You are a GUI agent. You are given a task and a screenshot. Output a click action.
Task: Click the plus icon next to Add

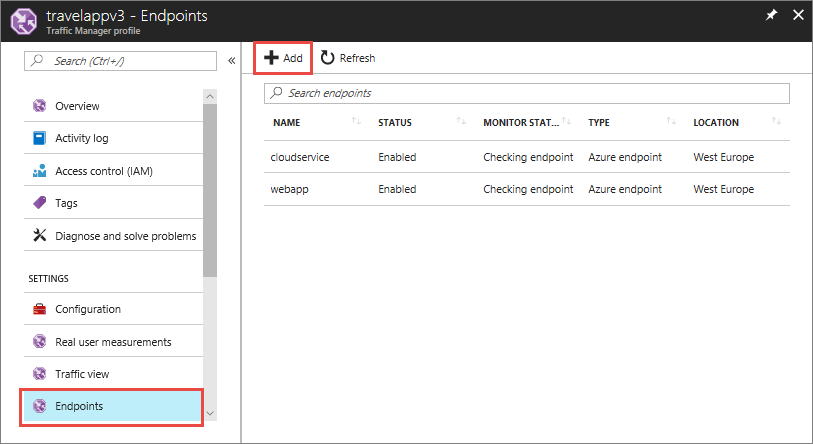[x=271, y=58]
